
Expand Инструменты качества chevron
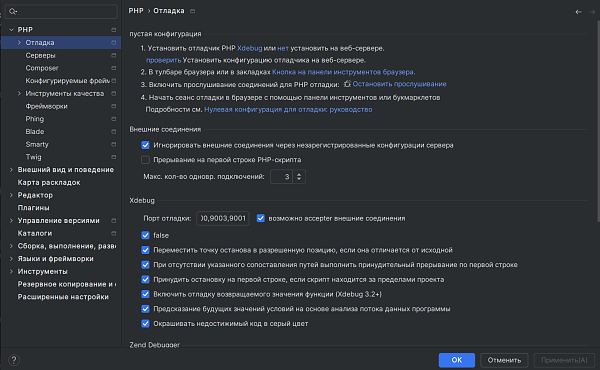[19, 93]
